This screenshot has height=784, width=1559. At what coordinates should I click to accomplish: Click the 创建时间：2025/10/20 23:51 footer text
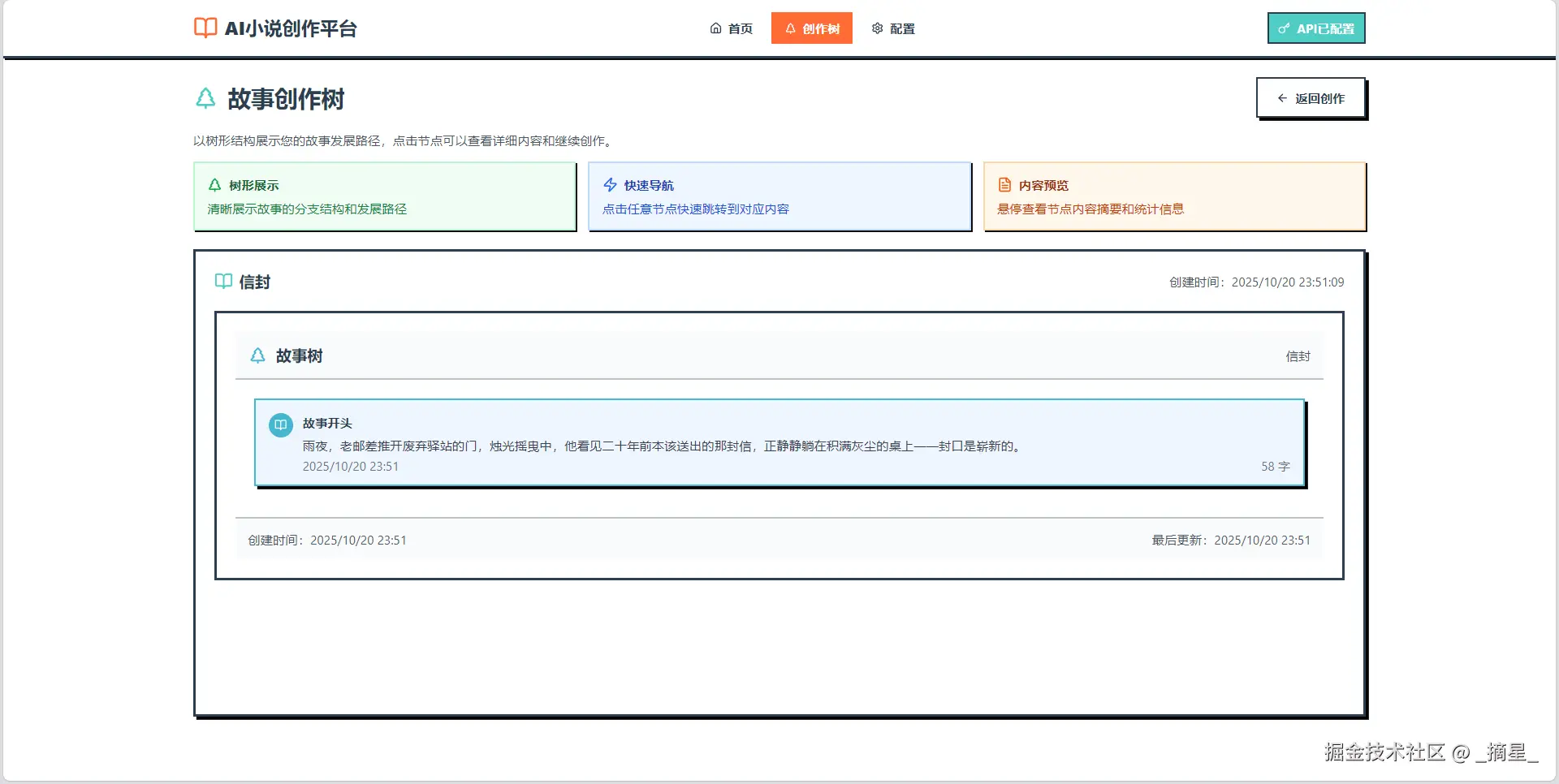[327, 541]
